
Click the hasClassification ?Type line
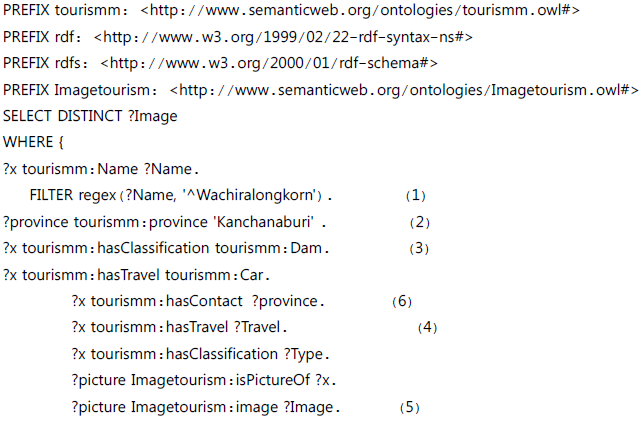(200, 353)
